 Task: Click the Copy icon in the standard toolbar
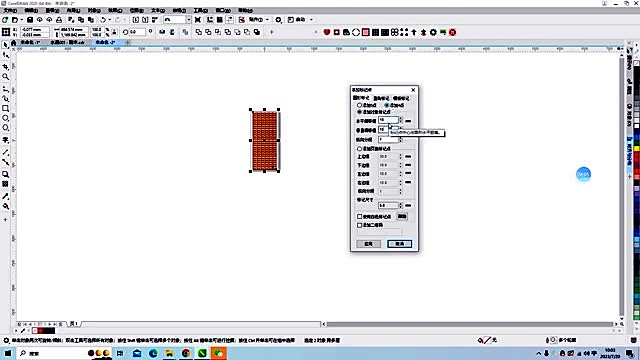[x=81, y=20]
